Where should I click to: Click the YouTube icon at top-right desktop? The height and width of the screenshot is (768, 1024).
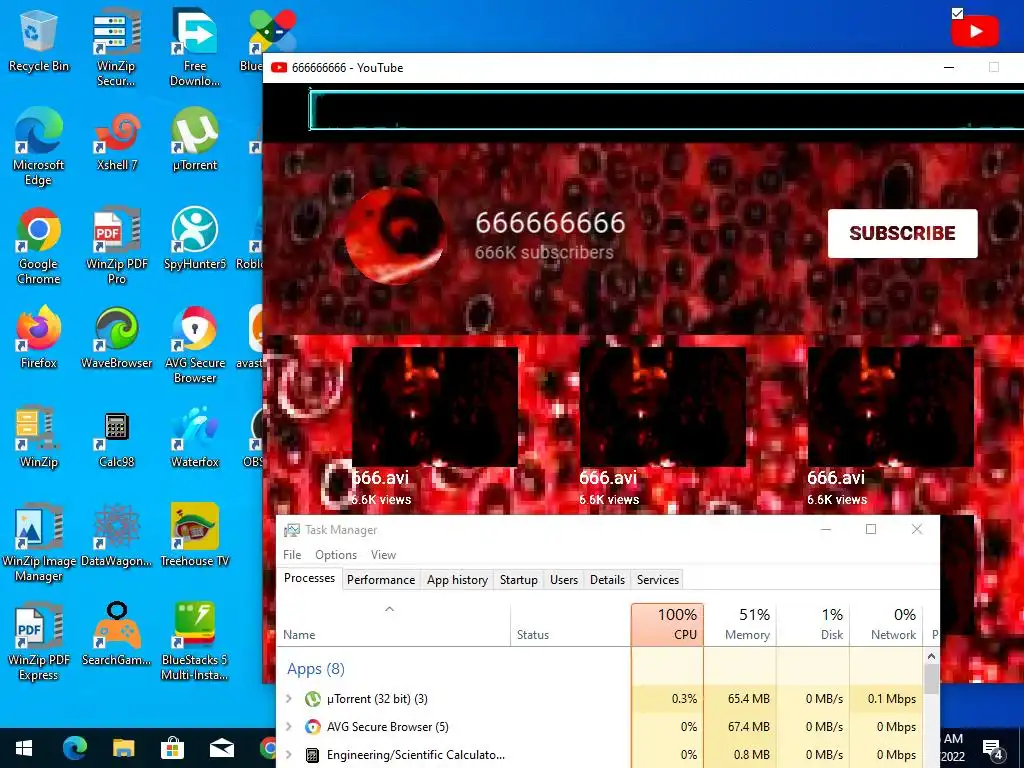(974, 31)
